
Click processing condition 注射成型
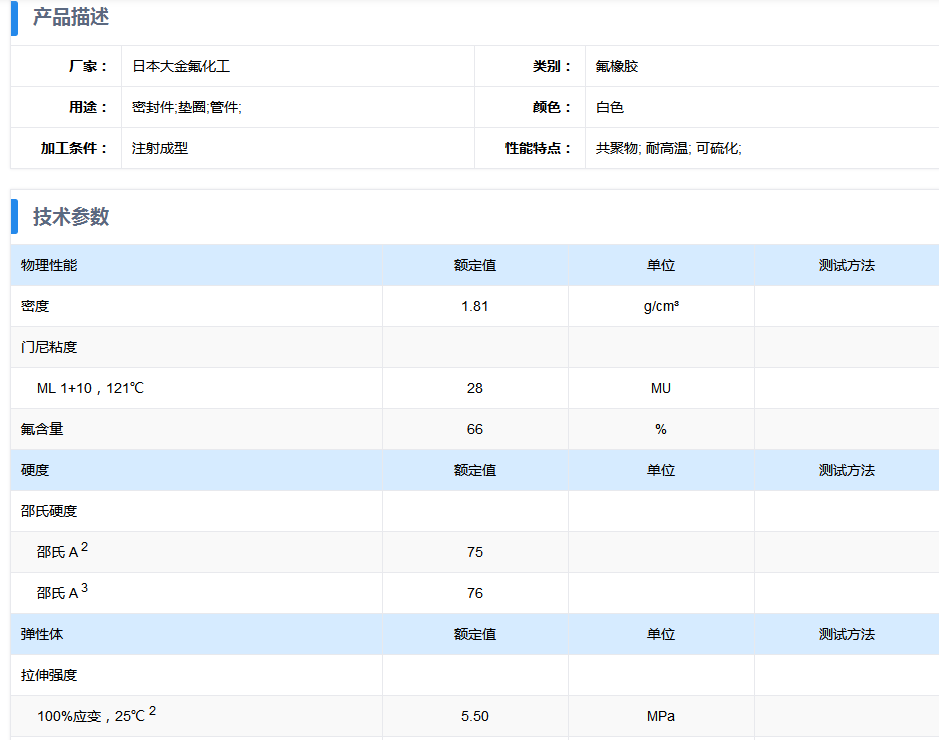(x=160, y=148)
